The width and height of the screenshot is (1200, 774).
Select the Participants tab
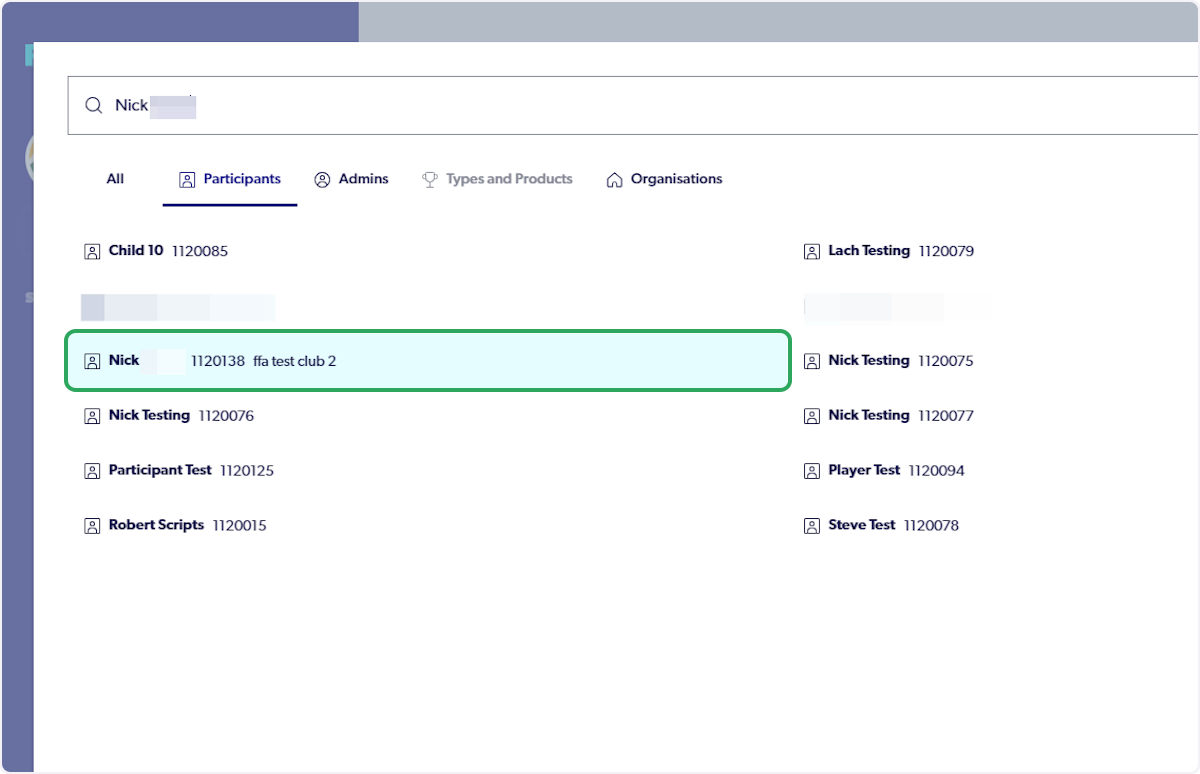[230, 179]
